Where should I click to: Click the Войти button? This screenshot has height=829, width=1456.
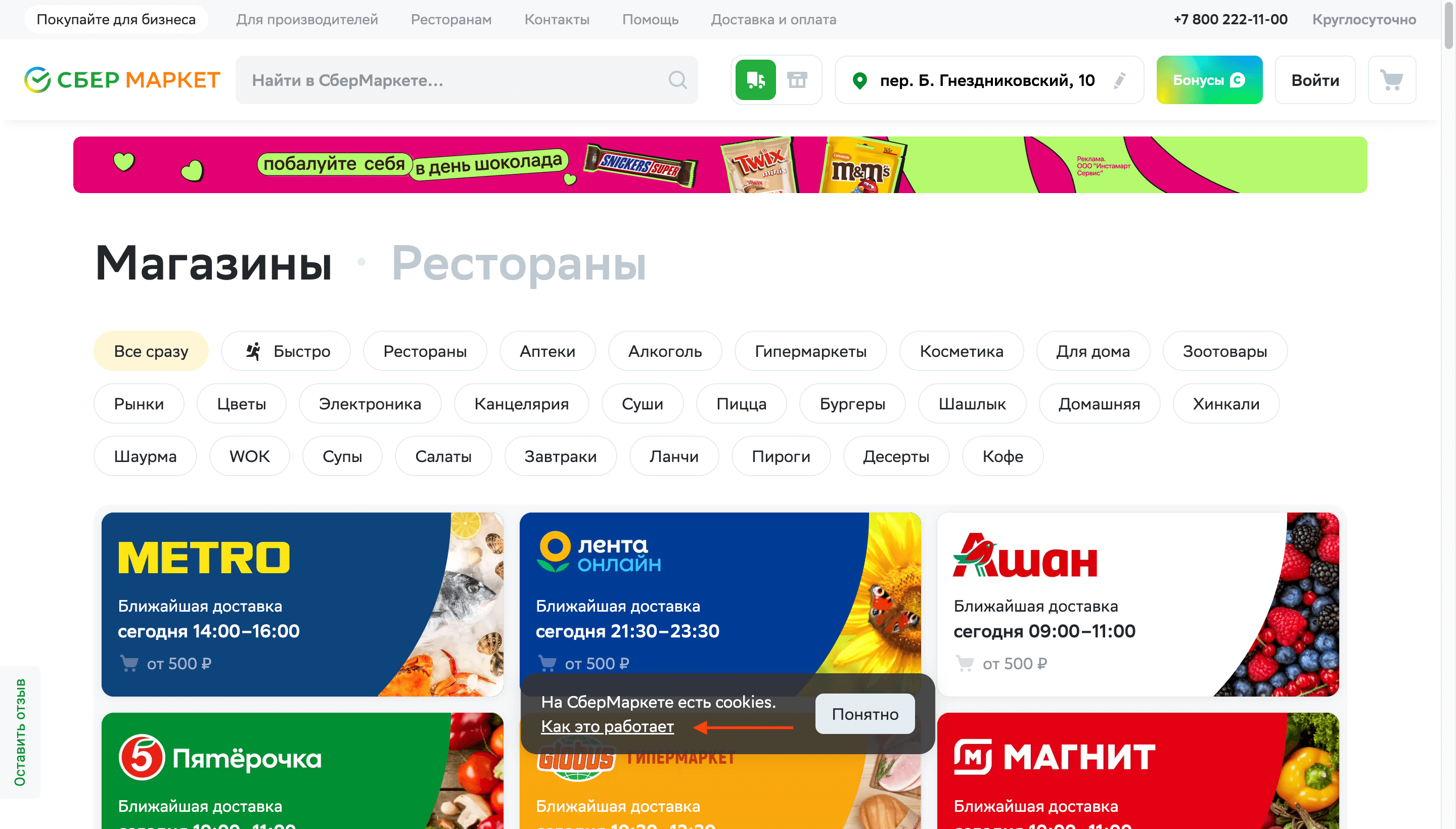click(1314, 80)
